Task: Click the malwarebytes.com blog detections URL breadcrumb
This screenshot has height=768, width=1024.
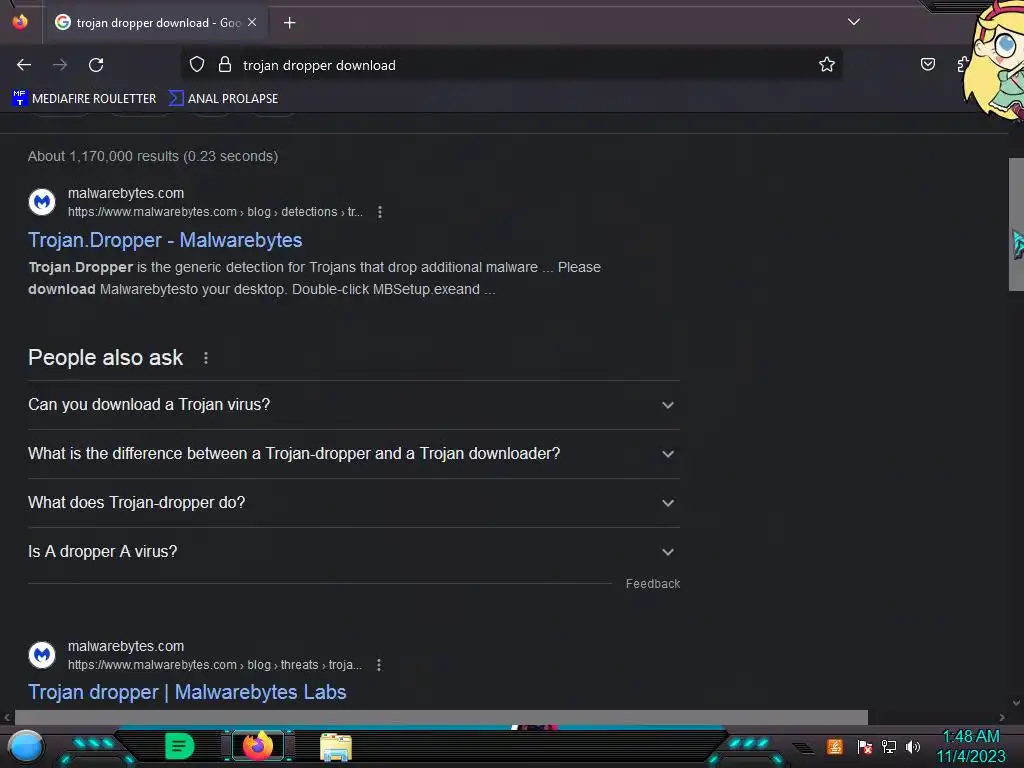Action: [216, 212]
